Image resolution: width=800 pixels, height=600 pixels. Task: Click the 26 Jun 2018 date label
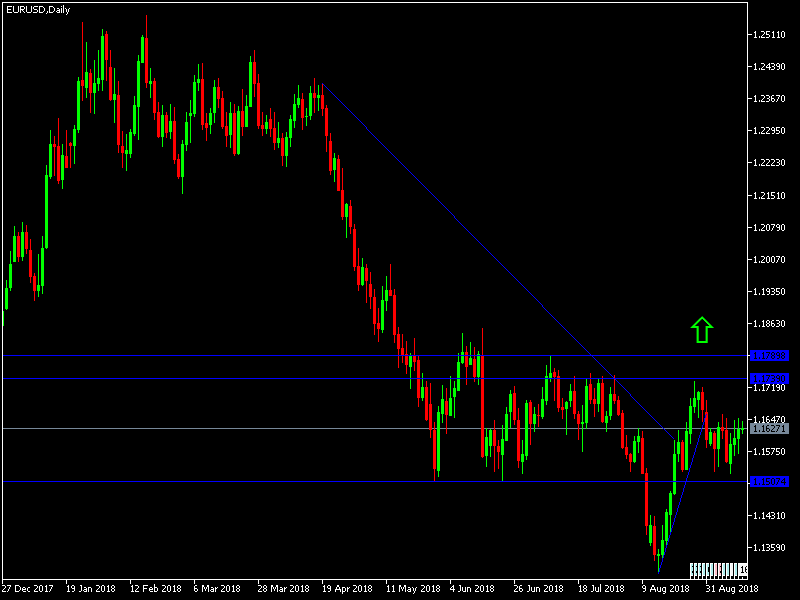pos(538,589)
